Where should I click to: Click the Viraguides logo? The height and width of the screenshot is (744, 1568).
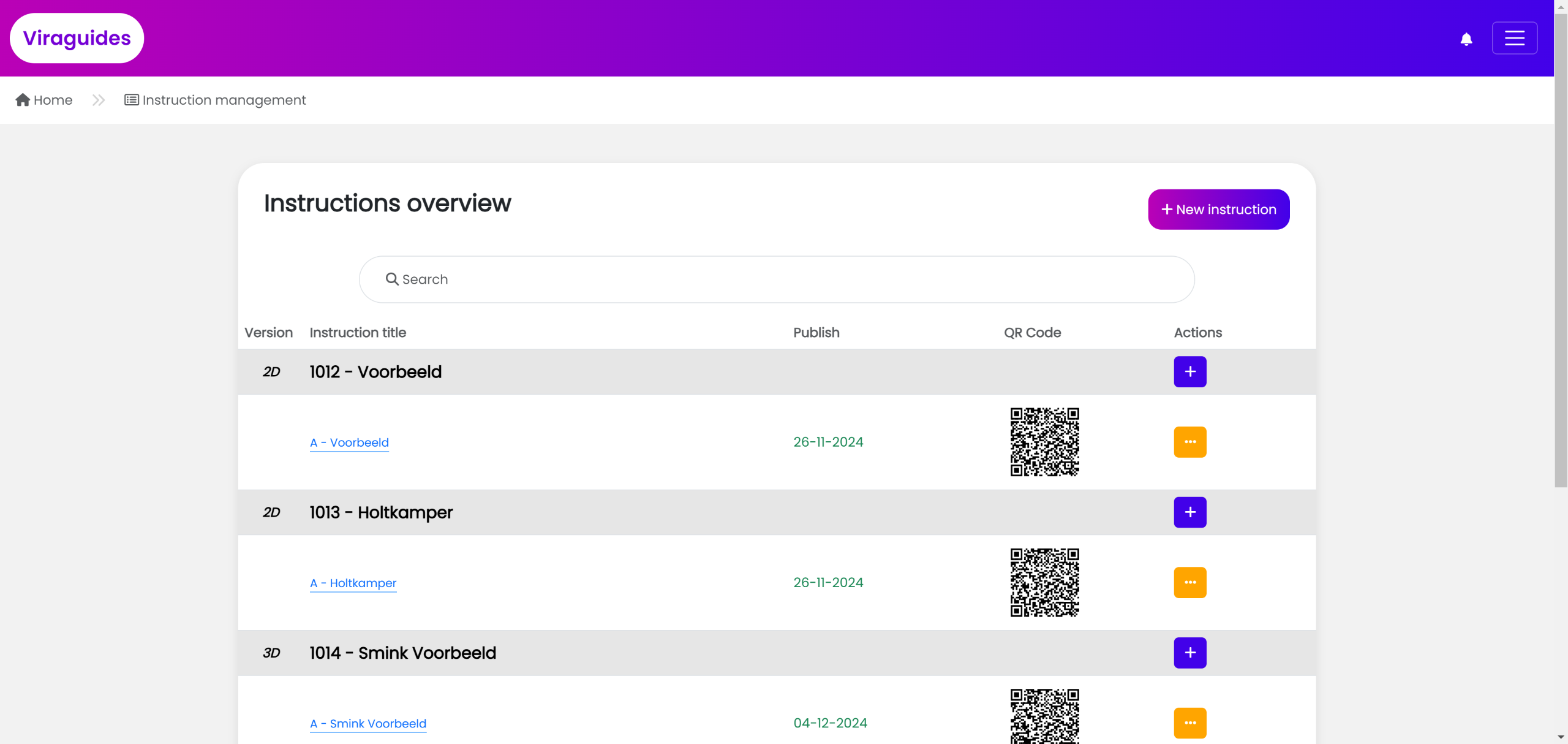coord(77,38)
